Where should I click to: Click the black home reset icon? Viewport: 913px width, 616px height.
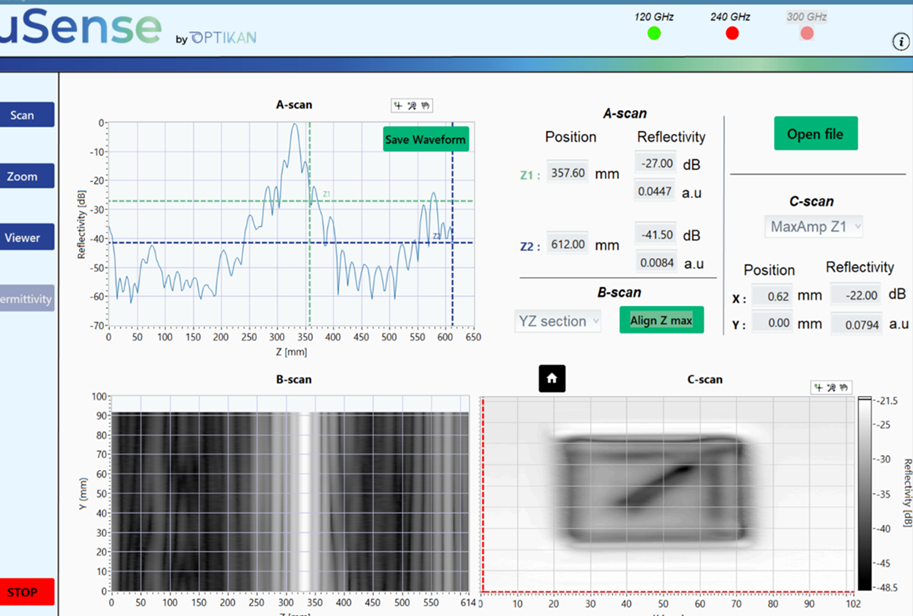(x=552, y=378)
